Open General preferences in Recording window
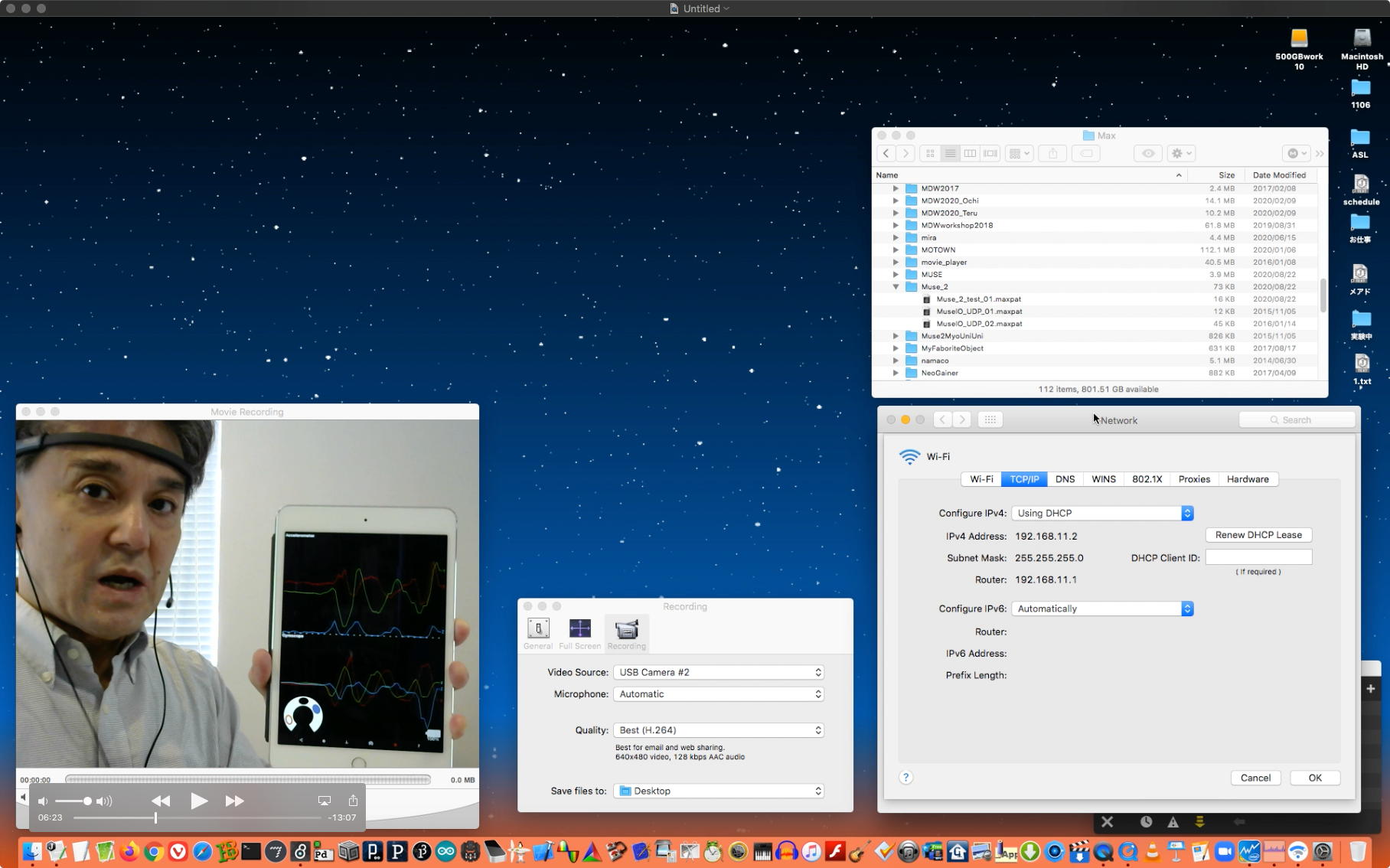The width and height of the screenshot is (1390, 868). coord(538,633)
